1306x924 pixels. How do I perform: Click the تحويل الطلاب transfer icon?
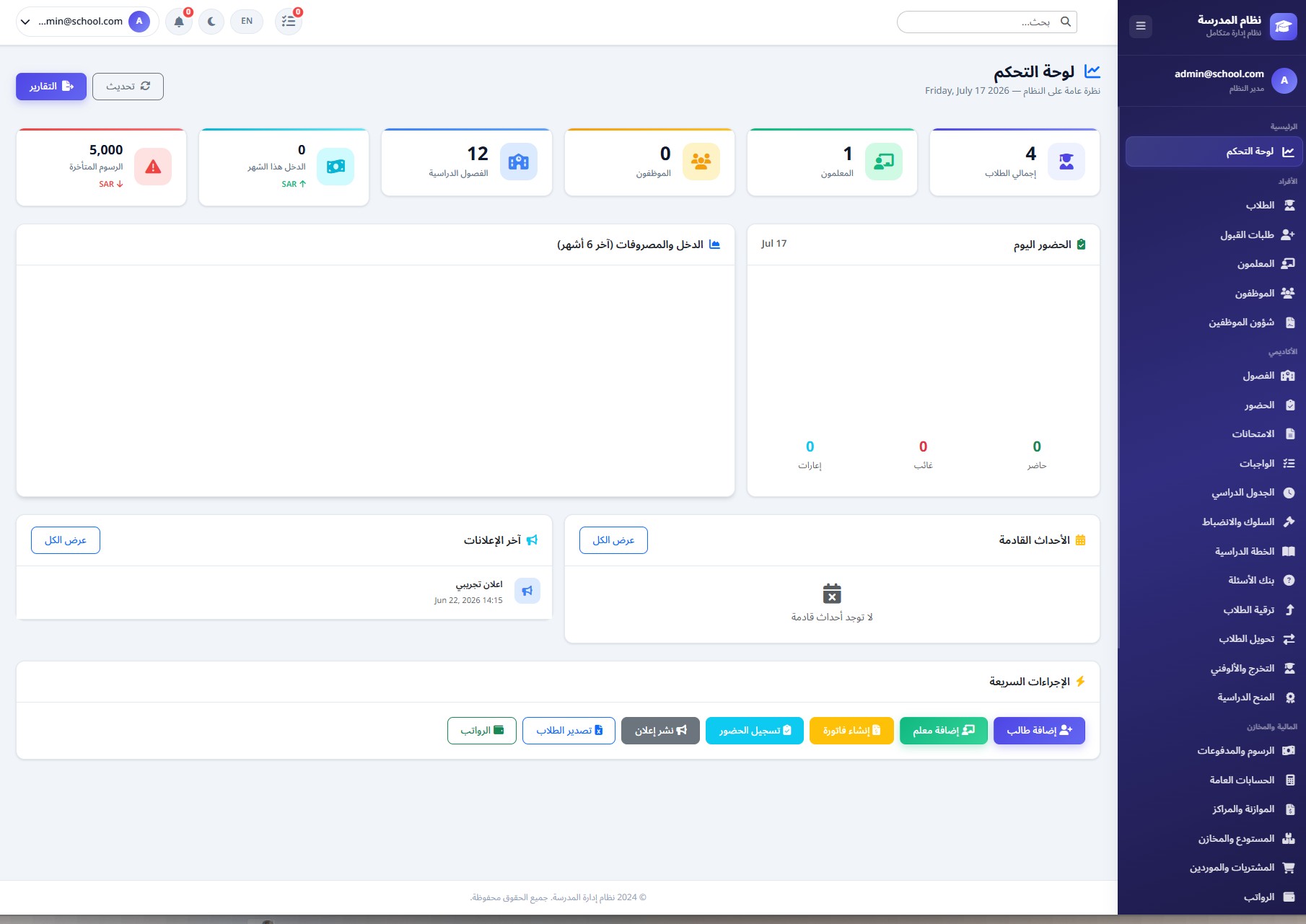[x=1289, y=639]
